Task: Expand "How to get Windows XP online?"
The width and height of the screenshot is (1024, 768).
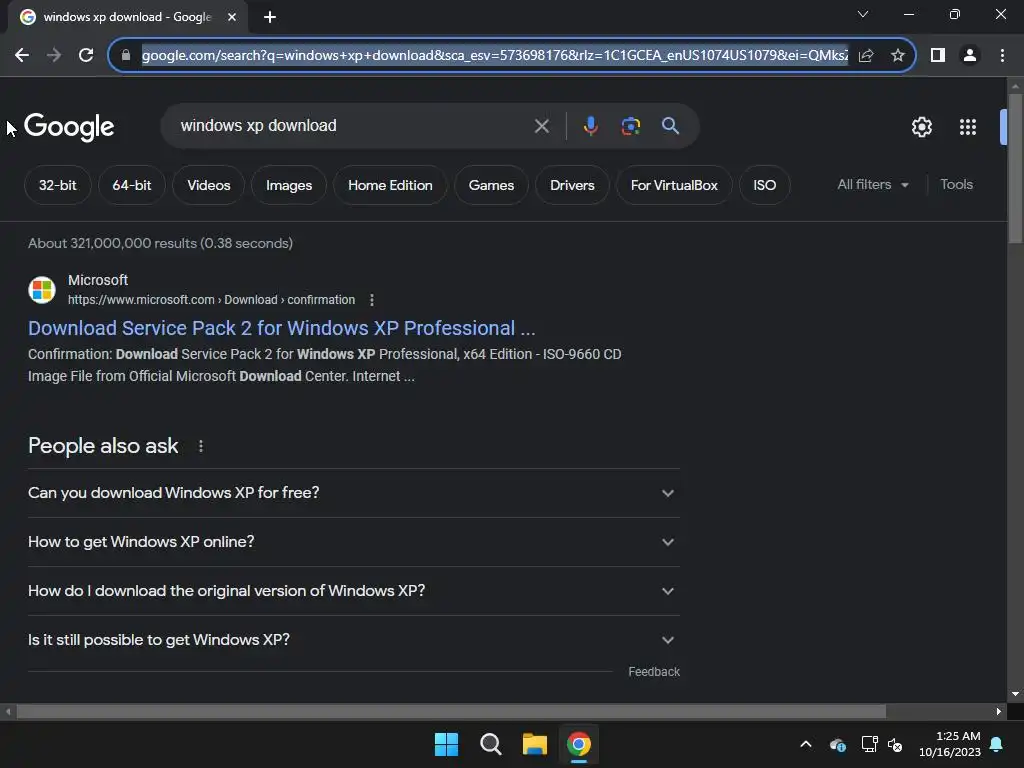Action: pos(353,542)
